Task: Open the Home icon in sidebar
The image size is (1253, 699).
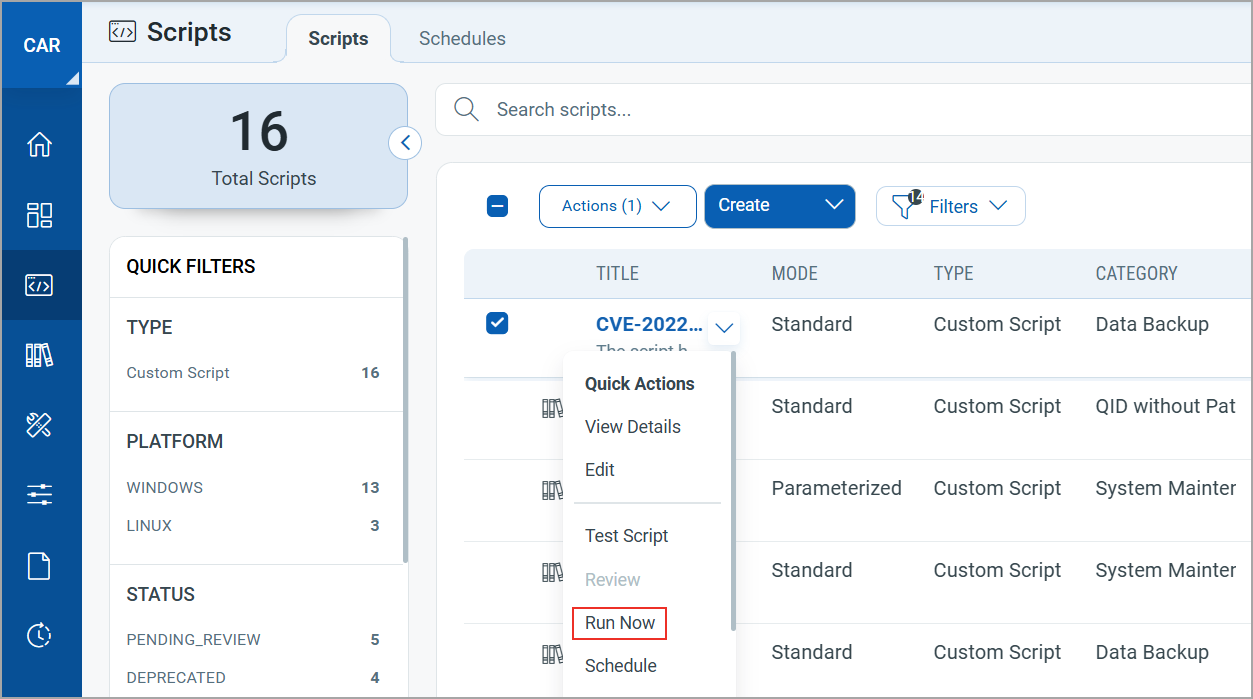Action: tap(39, 145)
